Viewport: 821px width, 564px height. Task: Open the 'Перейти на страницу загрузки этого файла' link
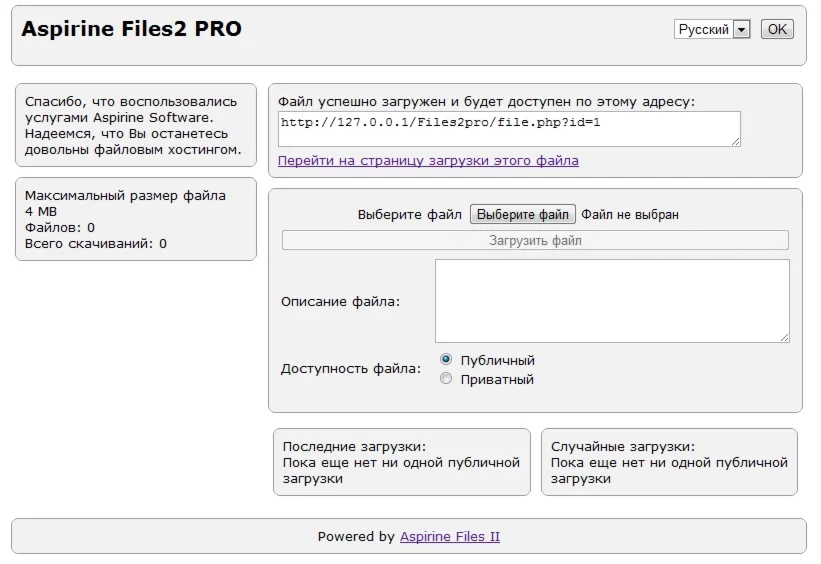pos(428,161)
